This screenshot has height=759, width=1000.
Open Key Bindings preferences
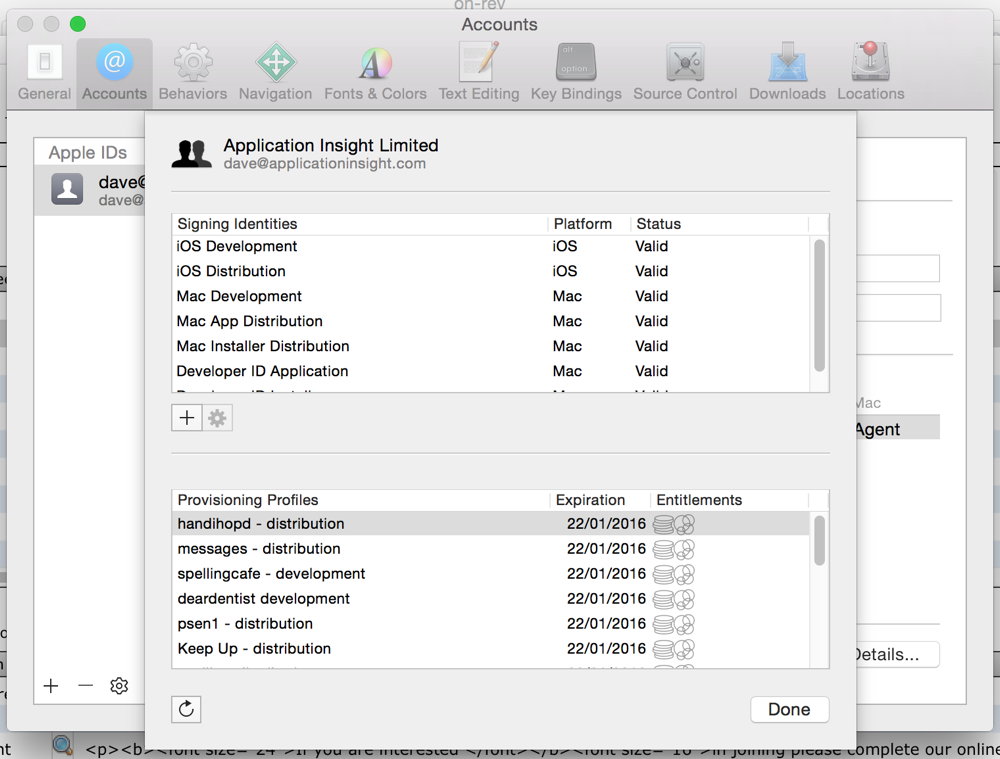(576, 72)
